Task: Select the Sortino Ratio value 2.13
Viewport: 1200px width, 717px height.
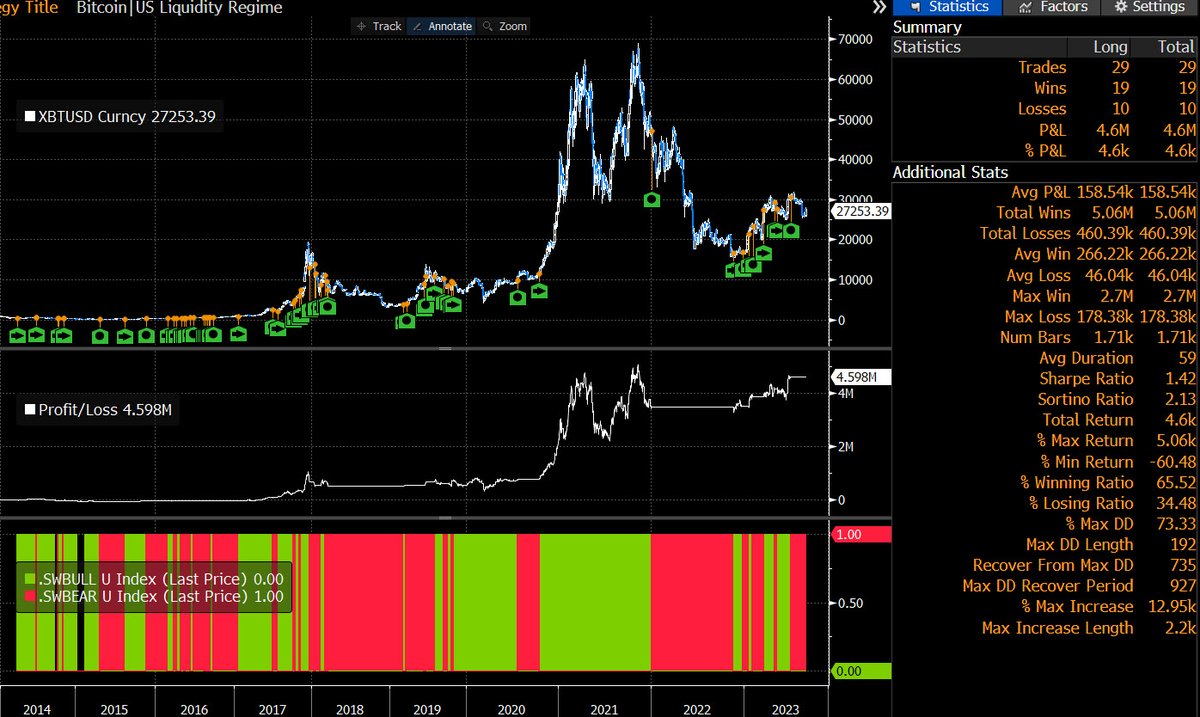Action: tap(1180, 400)
